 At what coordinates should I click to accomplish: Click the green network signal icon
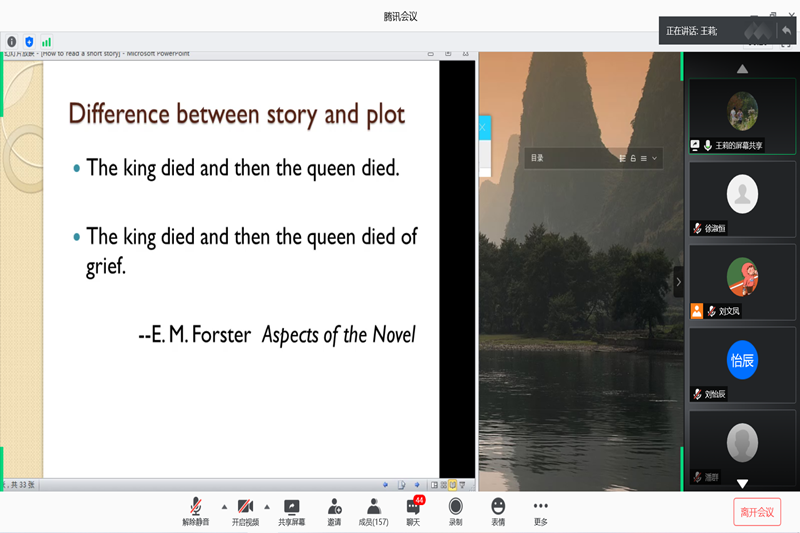[x=46, y=42]
